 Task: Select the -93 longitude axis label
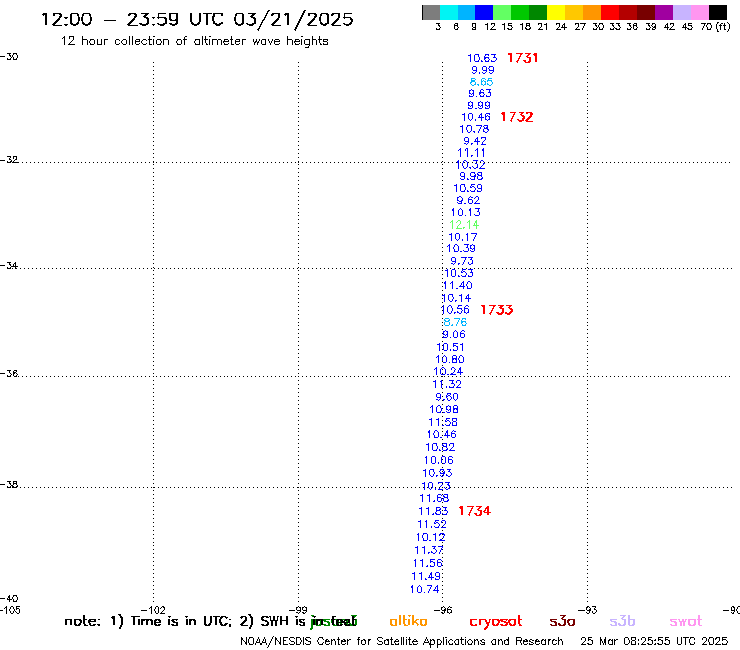pyautogui.click(x=588, y=609)
